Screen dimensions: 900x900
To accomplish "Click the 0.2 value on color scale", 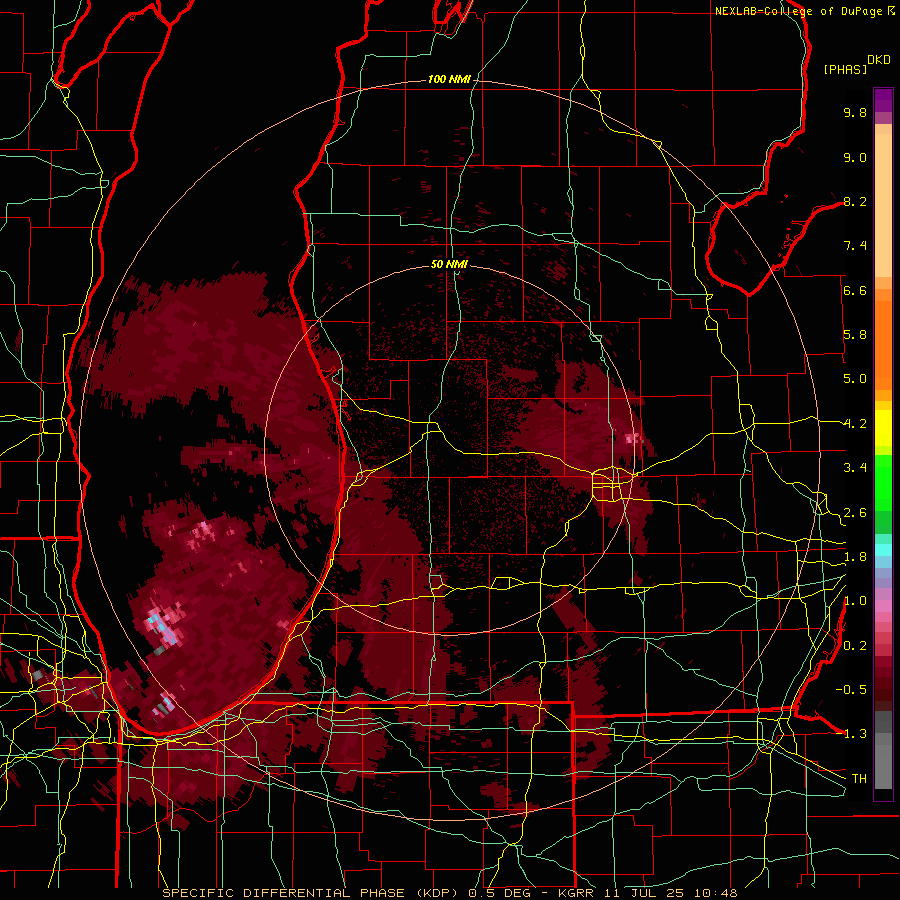I will point(855,646).
